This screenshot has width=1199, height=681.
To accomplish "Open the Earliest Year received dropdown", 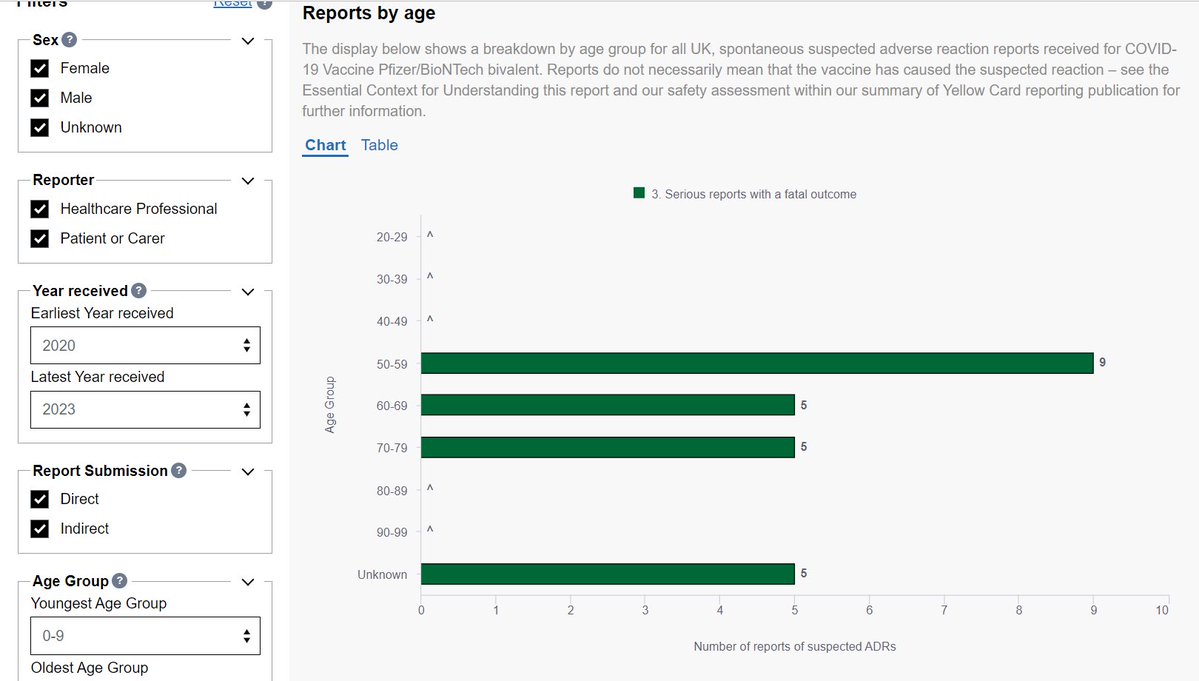I will (145, 345).
